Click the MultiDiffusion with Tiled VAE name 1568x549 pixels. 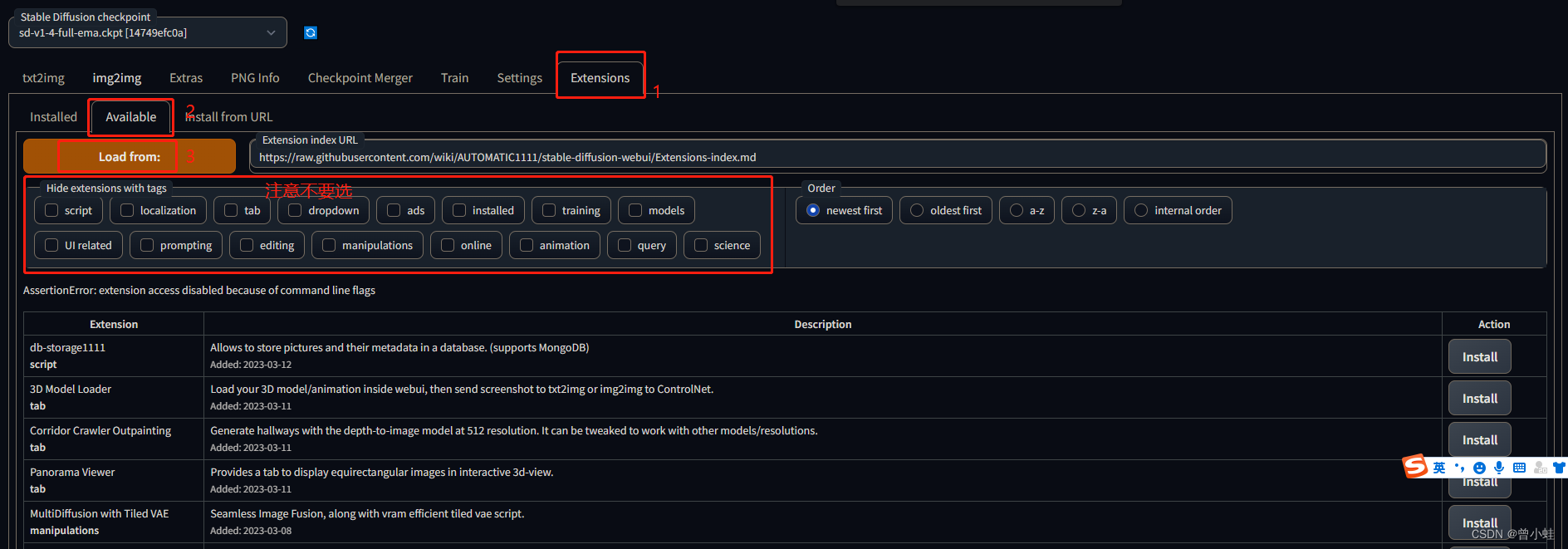click(x=100, y=514)
